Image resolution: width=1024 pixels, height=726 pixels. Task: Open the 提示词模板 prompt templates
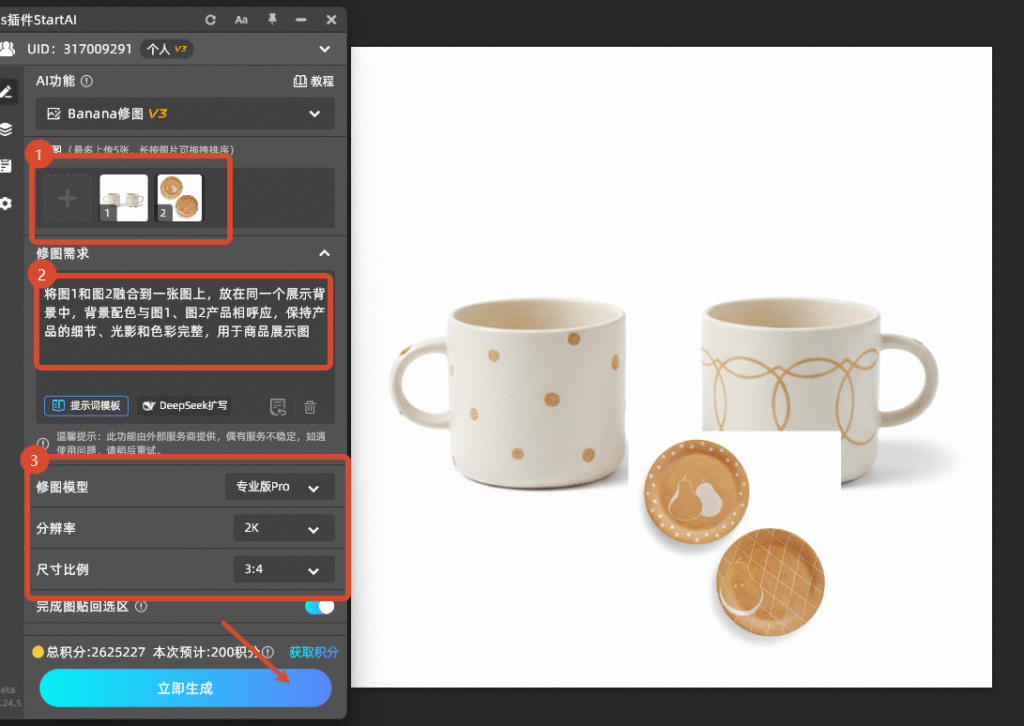pos(86,405)
